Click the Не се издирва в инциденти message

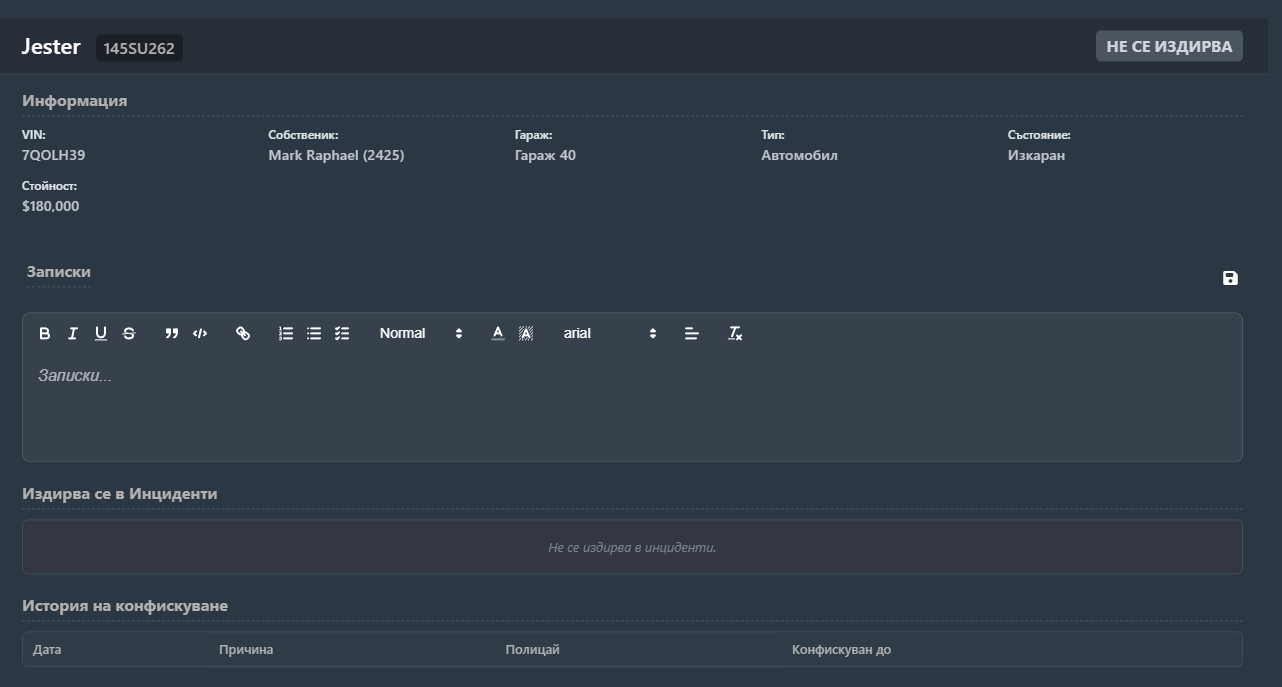632,548
